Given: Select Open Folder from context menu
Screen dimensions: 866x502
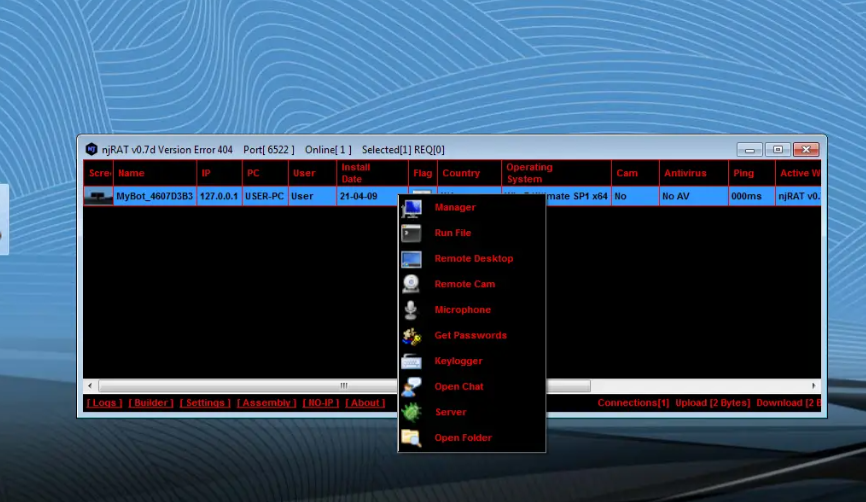Looking at the screenshot, I should click(462, 438).
